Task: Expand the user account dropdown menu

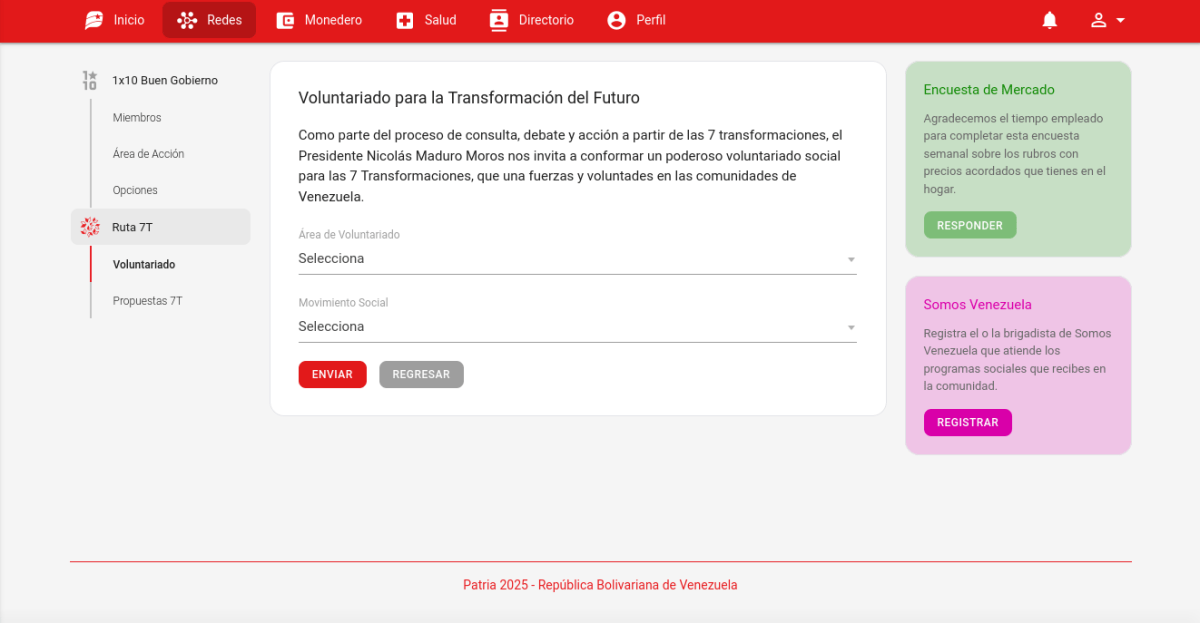Action: (1107, 20)
